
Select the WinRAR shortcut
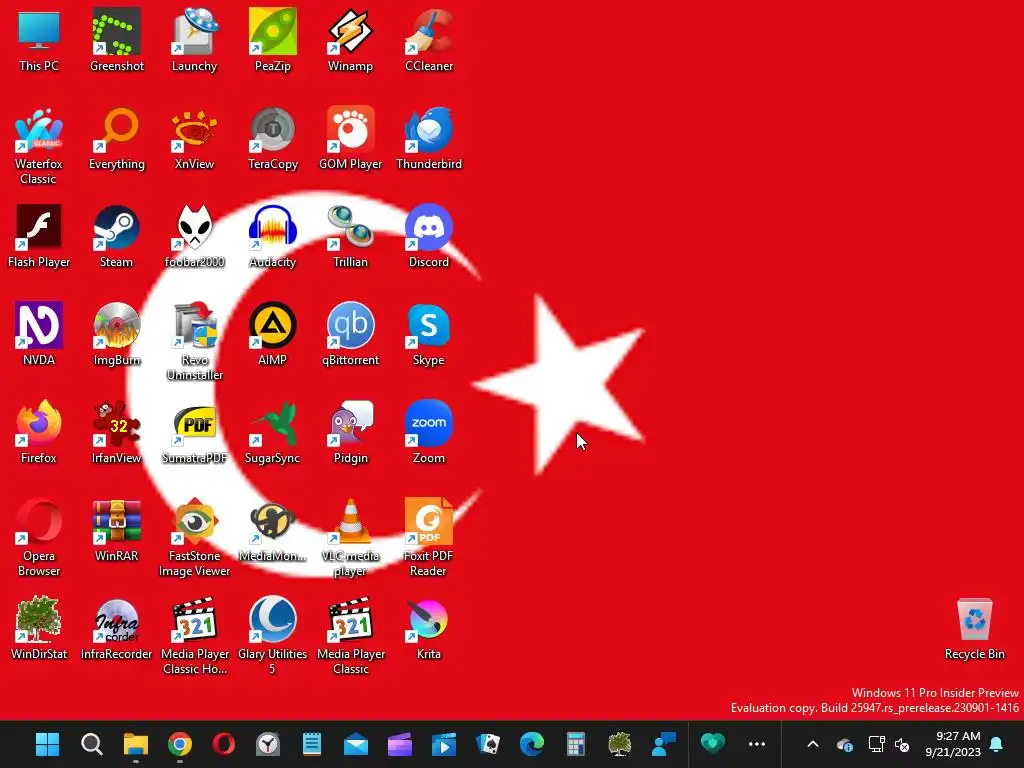click(117, 530)
